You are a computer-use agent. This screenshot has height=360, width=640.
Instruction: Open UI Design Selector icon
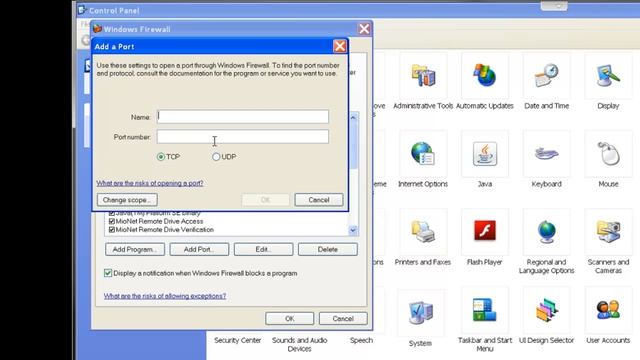tap(546, 311)
